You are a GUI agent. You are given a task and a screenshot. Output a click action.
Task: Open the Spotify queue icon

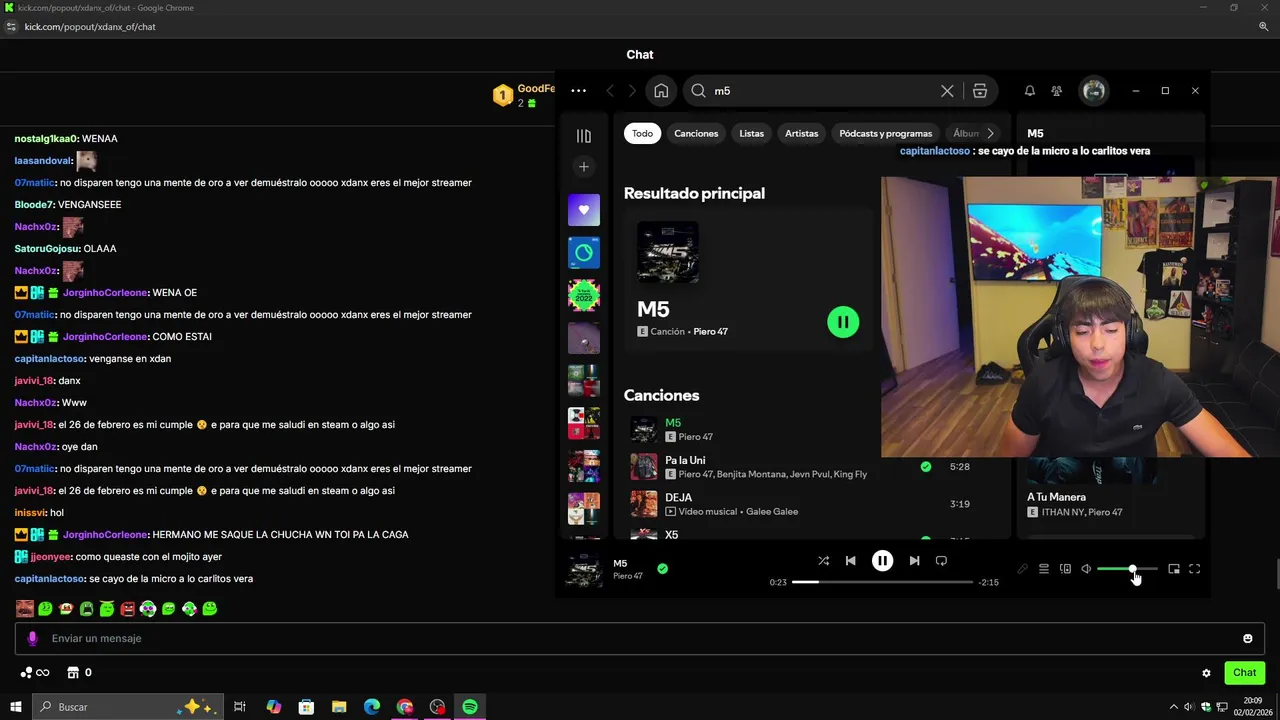click(x=1043, y=569)
